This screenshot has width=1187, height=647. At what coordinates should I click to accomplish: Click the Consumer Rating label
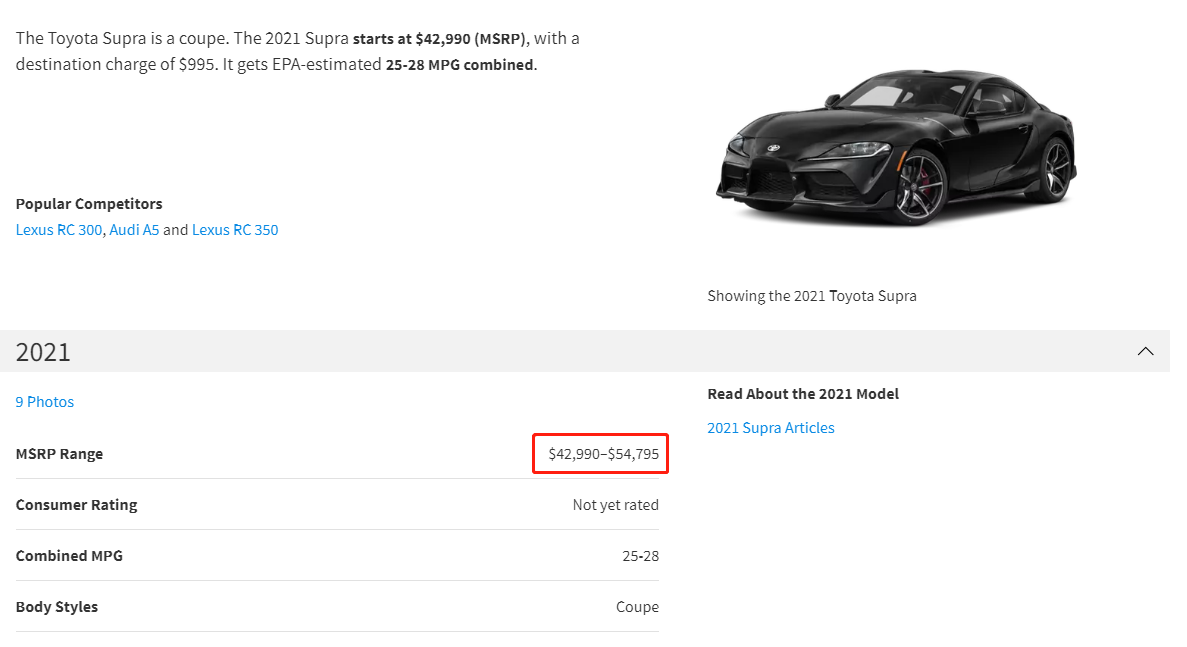[76, 505]
